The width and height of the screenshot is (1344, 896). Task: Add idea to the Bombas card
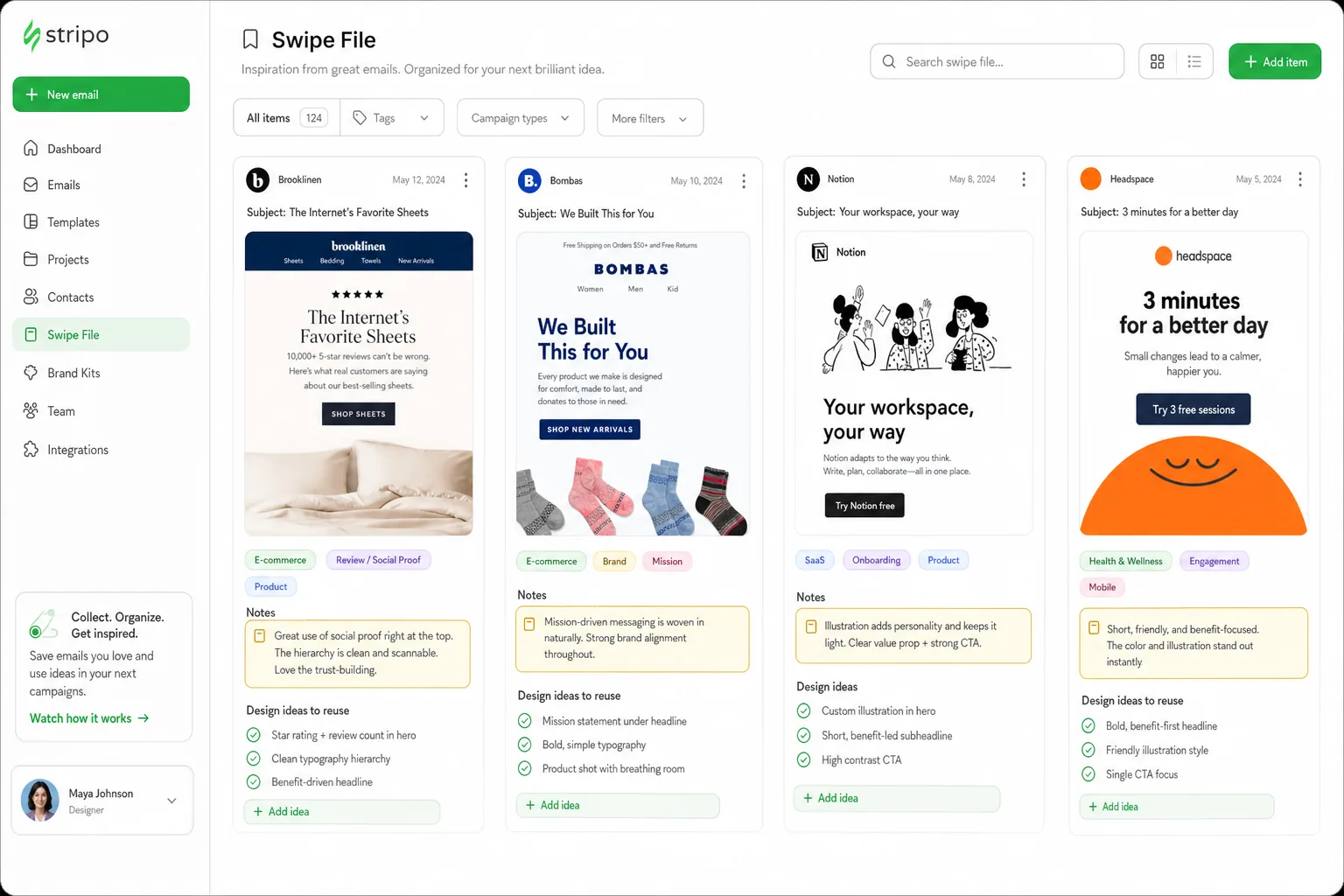[618, 806]
